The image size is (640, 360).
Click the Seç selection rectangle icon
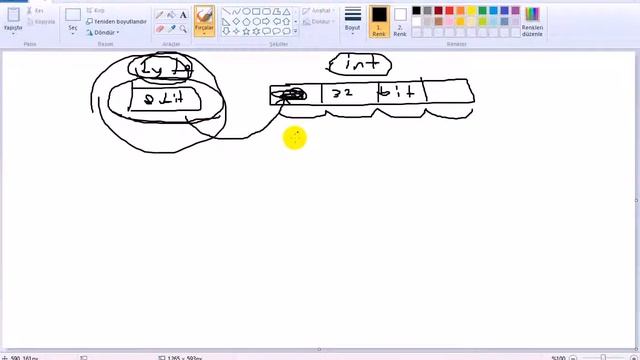[73, 15]
